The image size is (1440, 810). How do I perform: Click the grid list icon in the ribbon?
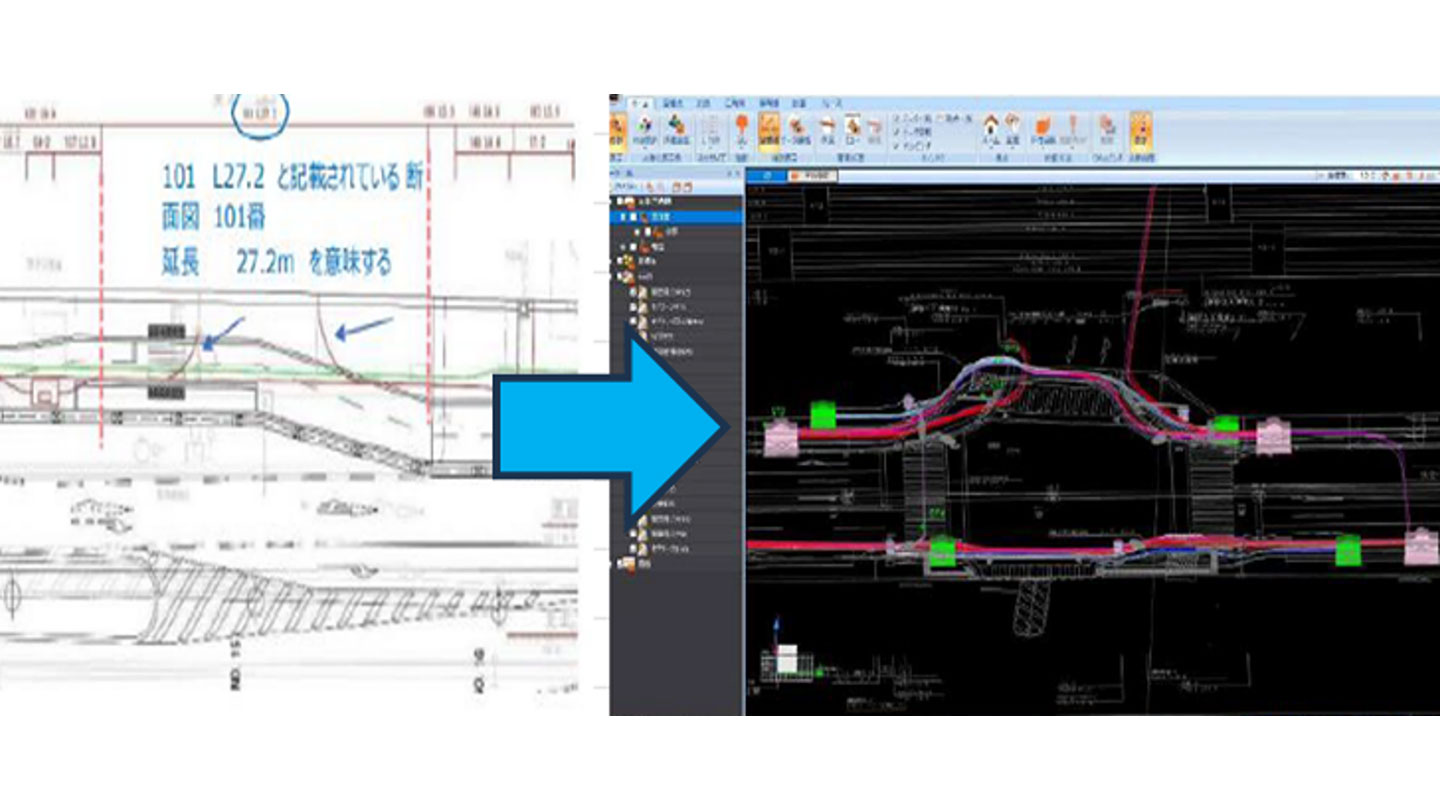tap(711, 126)
